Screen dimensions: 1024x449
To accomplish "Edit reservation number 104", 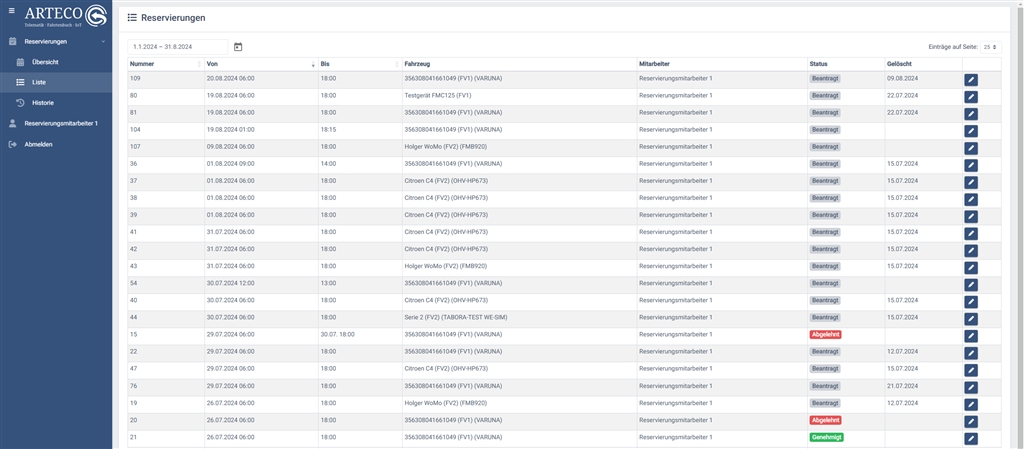I will tap(970, 131).
